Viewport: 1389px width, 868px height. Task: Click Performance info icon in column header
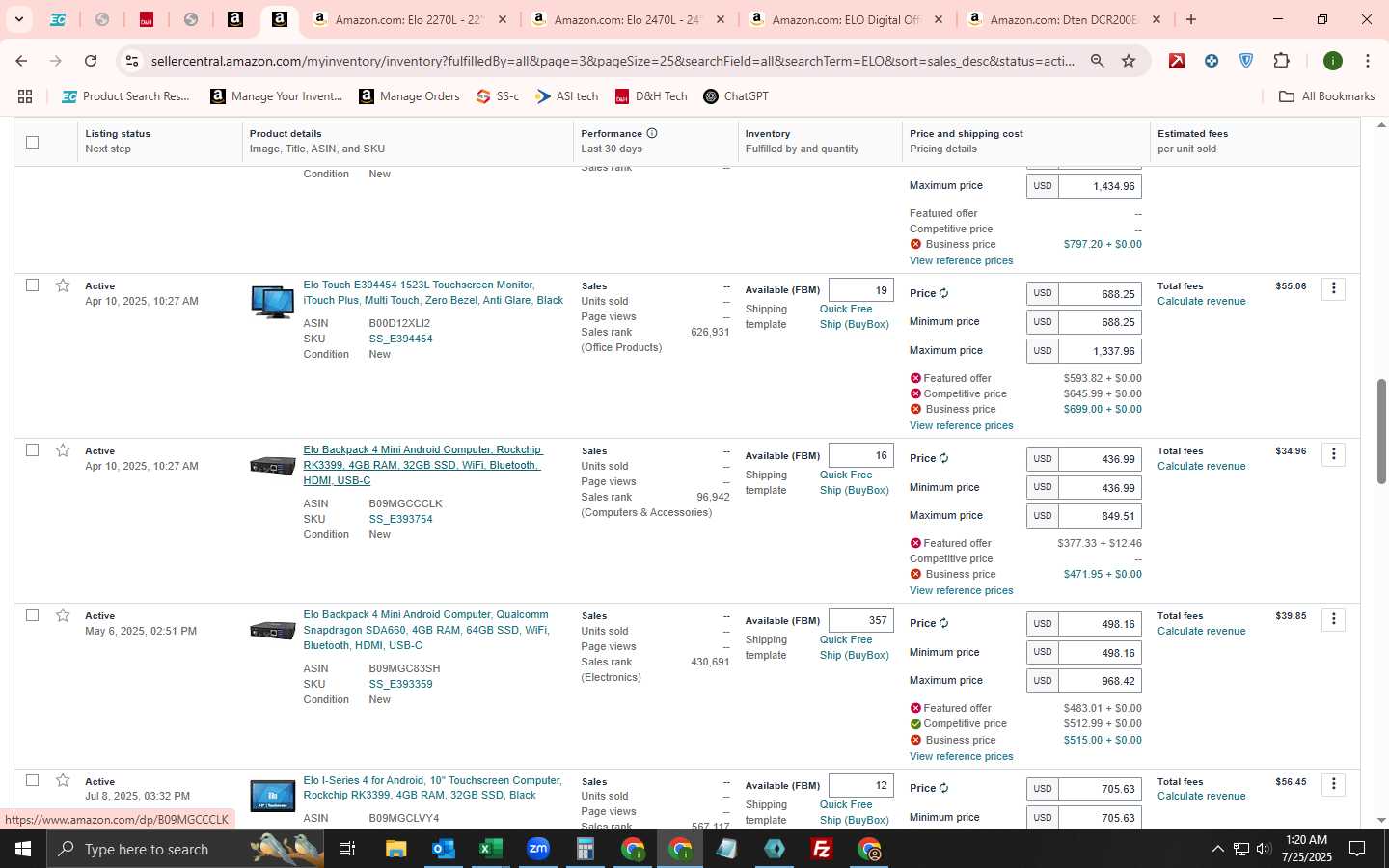point(652,133)
